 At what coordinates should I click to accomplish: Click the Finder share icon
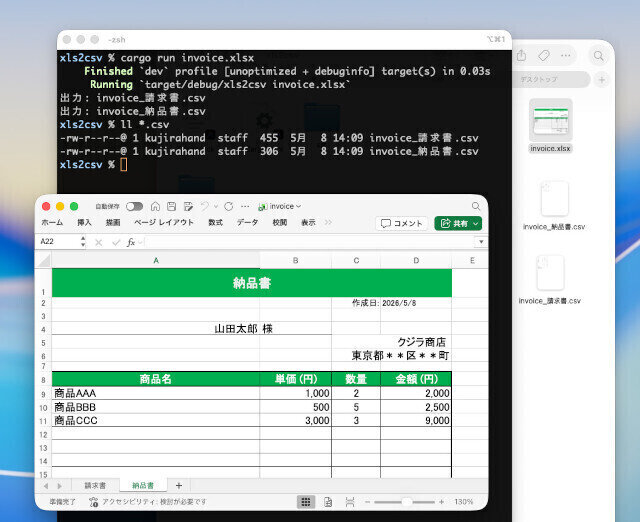(521, 56)
